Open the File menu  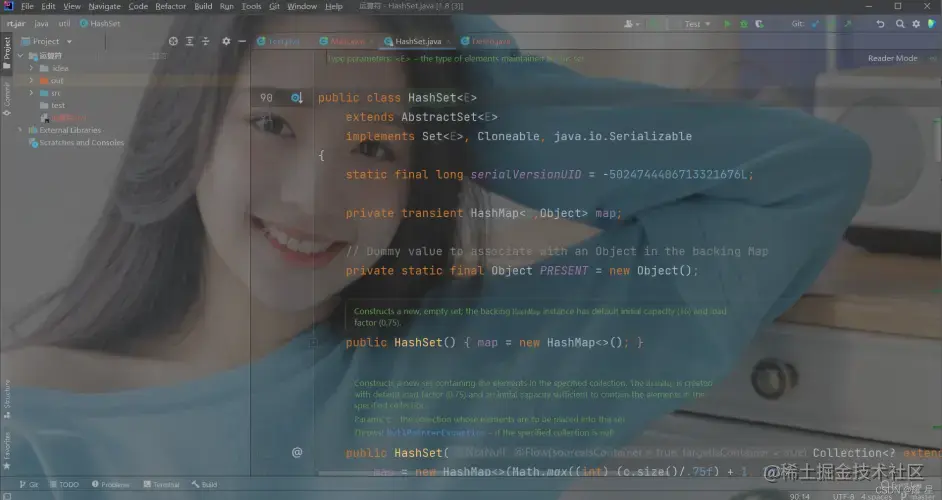27,7
